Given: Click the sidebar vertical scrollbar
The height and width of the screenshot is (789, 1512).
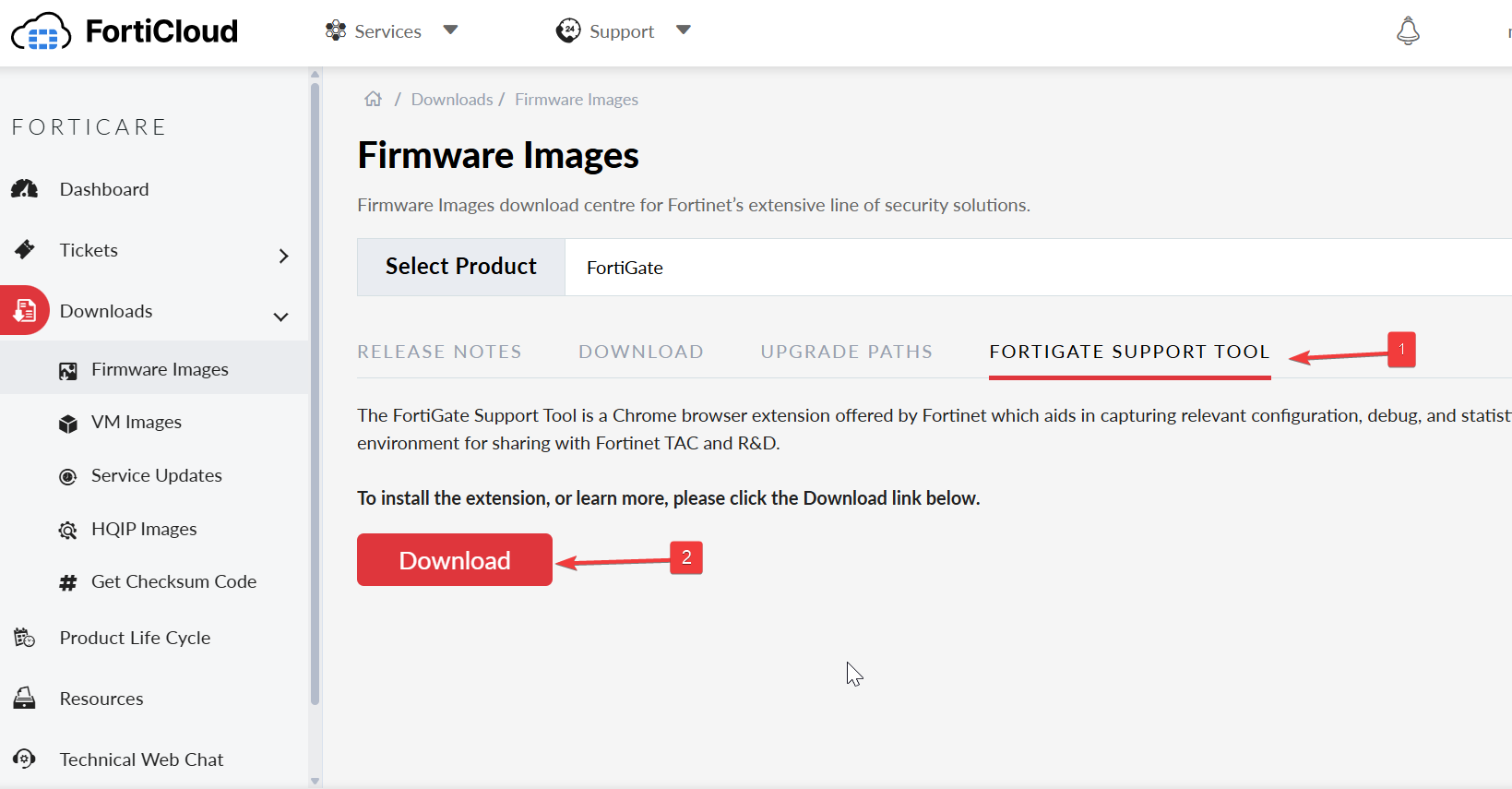Looking at the screenshot, I should point(315,395).
